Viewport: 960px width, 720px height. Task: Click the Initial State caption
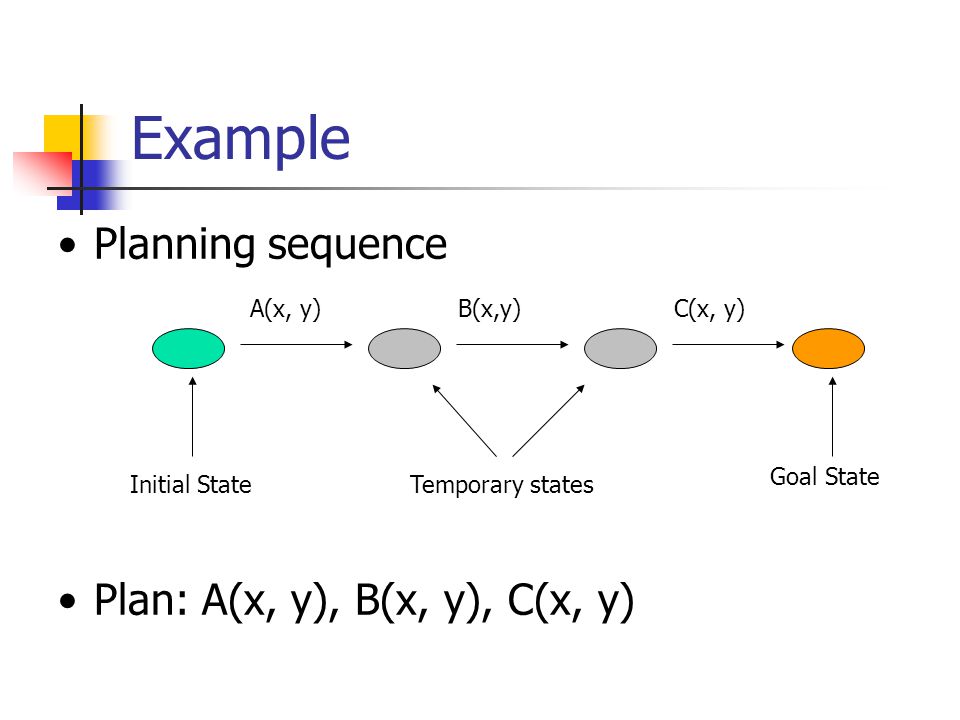190,485
